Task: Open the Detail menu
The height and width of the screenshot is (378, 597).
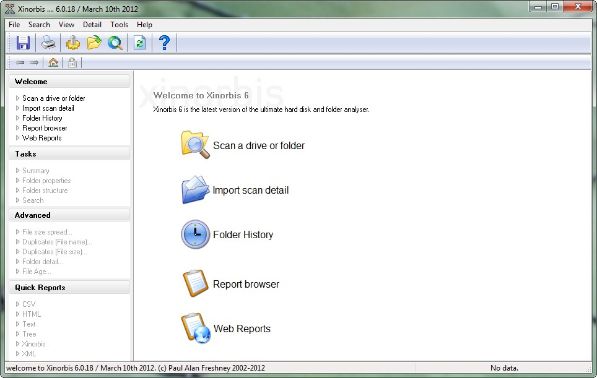Action: click(x=92, y=24)
